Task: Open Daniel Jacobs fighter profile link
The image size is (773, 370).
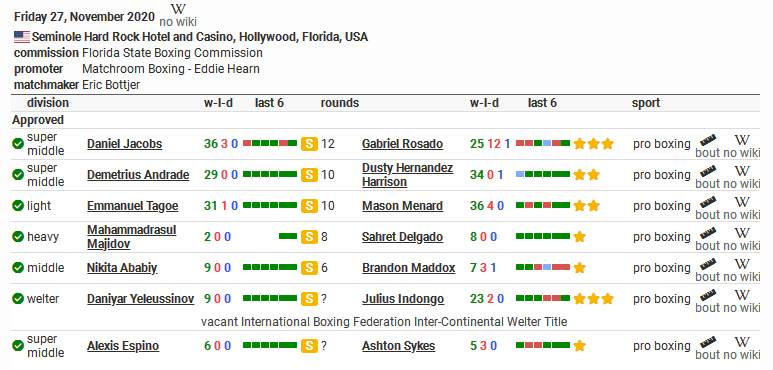Action: (125, 144)
